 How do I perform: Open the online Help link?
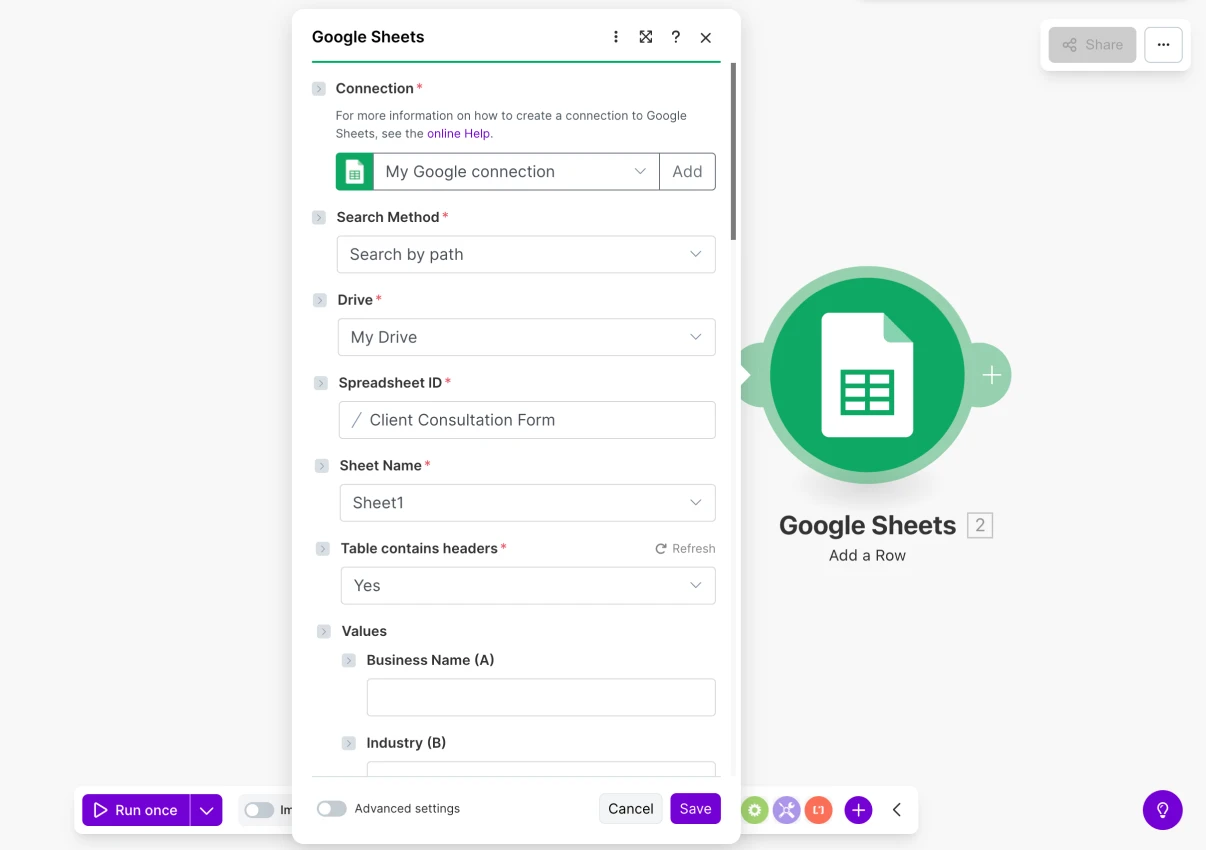coord(458,133)
